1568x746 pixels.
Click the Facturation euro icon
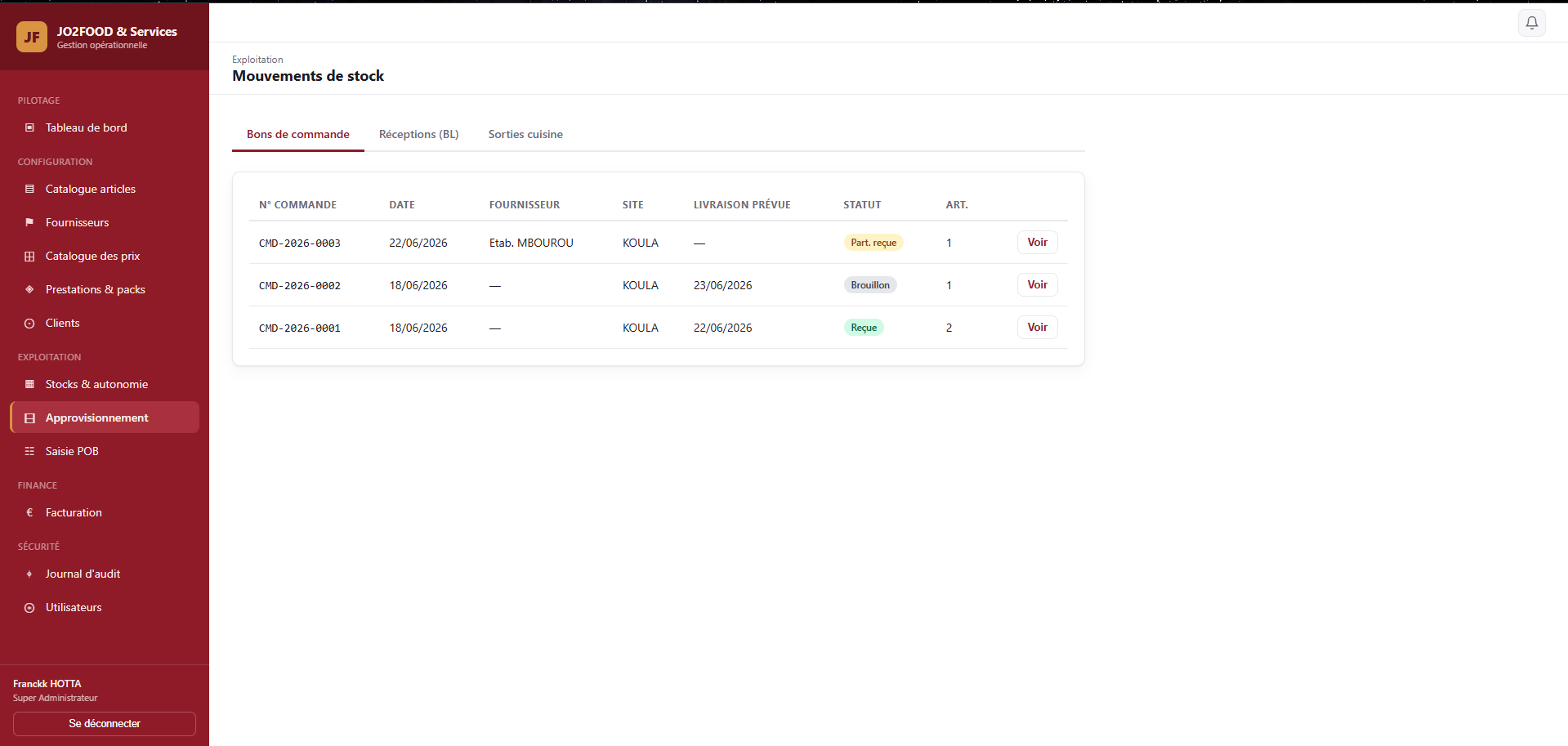29,512
